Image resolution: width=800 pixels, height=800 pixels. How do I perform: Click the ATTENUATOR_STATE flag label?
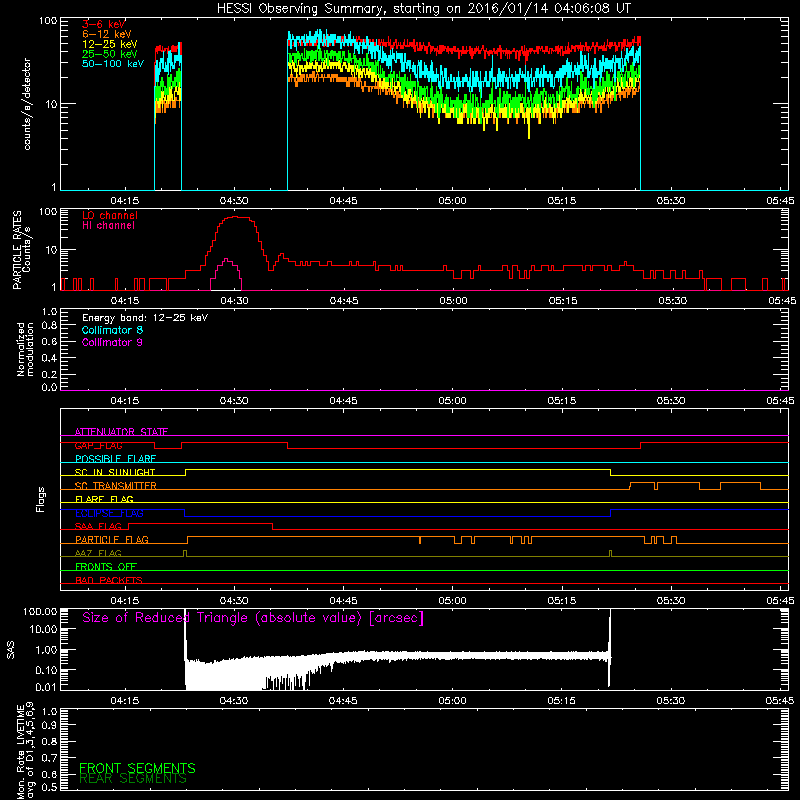tap(121, 432)
